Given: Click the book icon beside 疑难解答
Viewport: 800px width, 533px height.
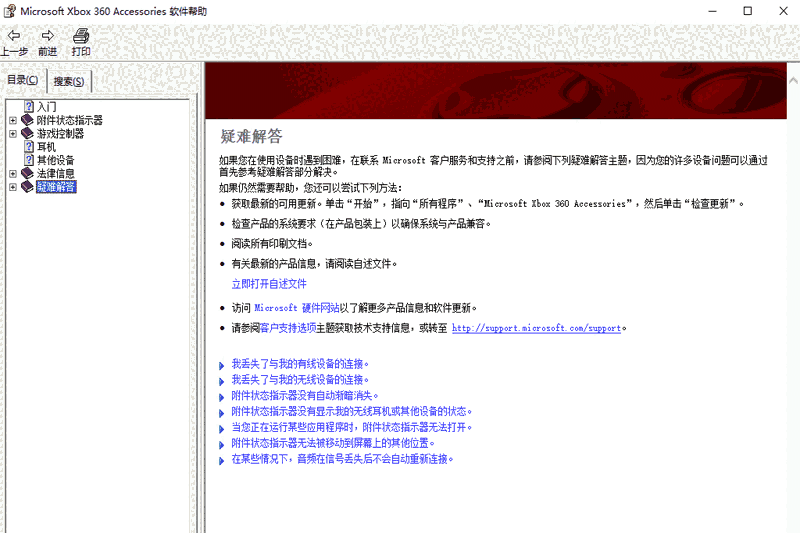Looking at the screenshot, I should 27,187.
